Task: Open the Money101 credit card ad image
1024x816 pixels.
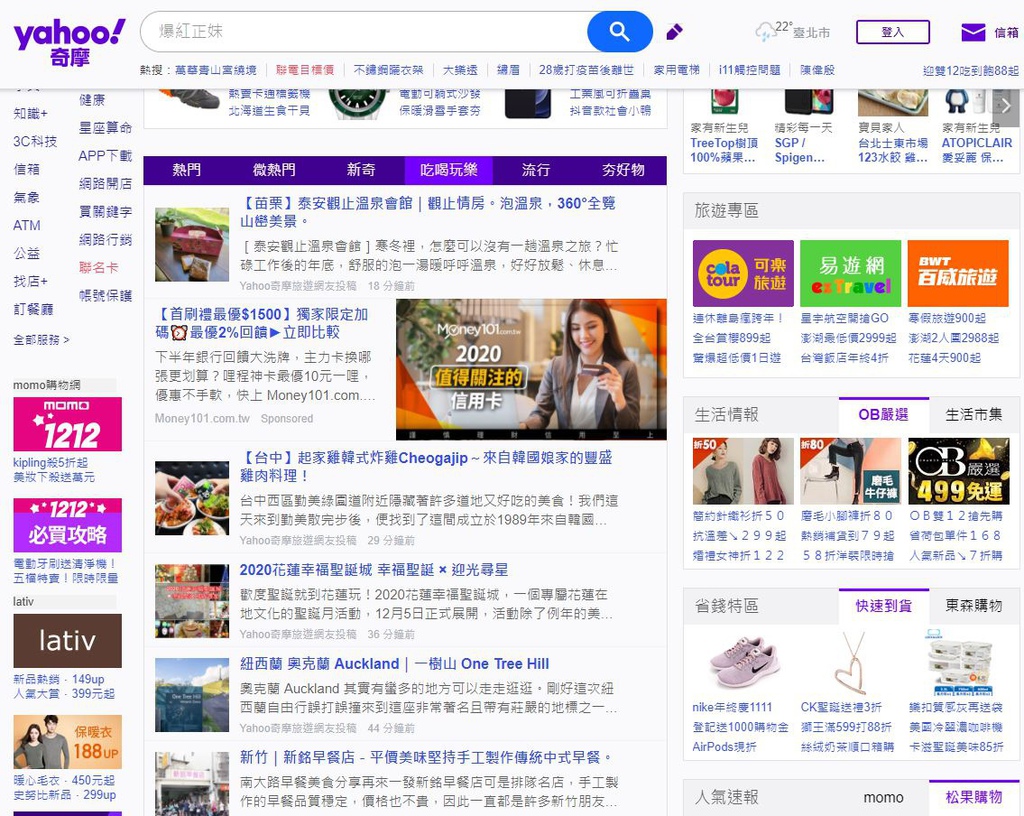Action: tap(531, 369)
